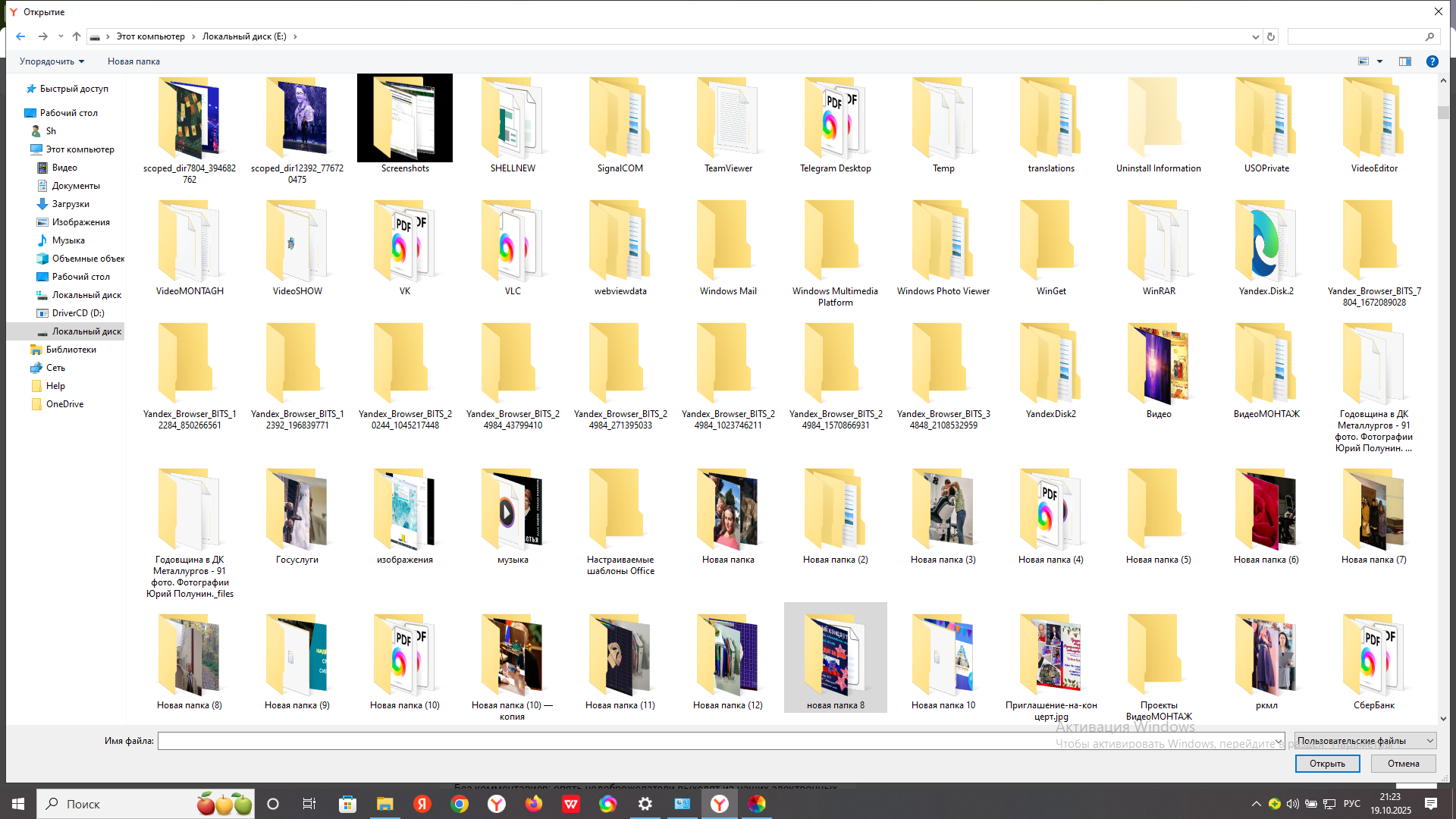This screenshot has width=1456, height=819.
Task: Expand the address bar history dropdown
Action: coord(1255,36)
